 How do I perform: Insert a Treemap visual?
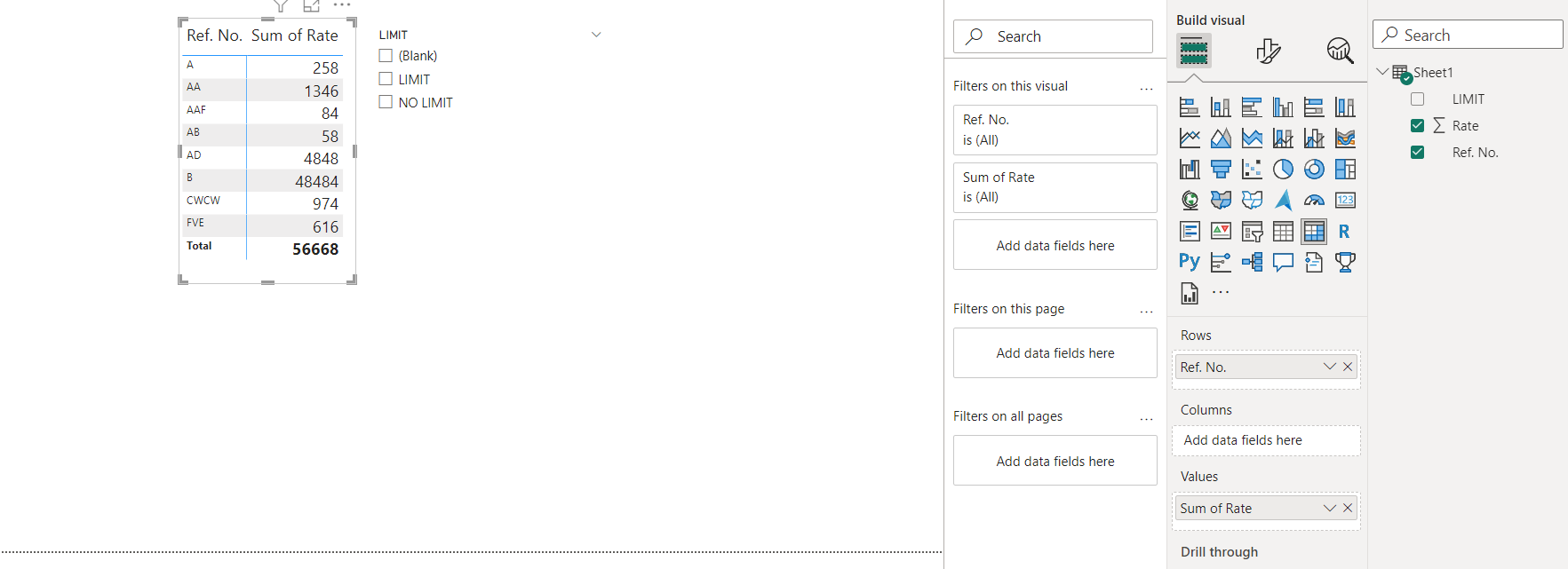tap(1345, 170)
